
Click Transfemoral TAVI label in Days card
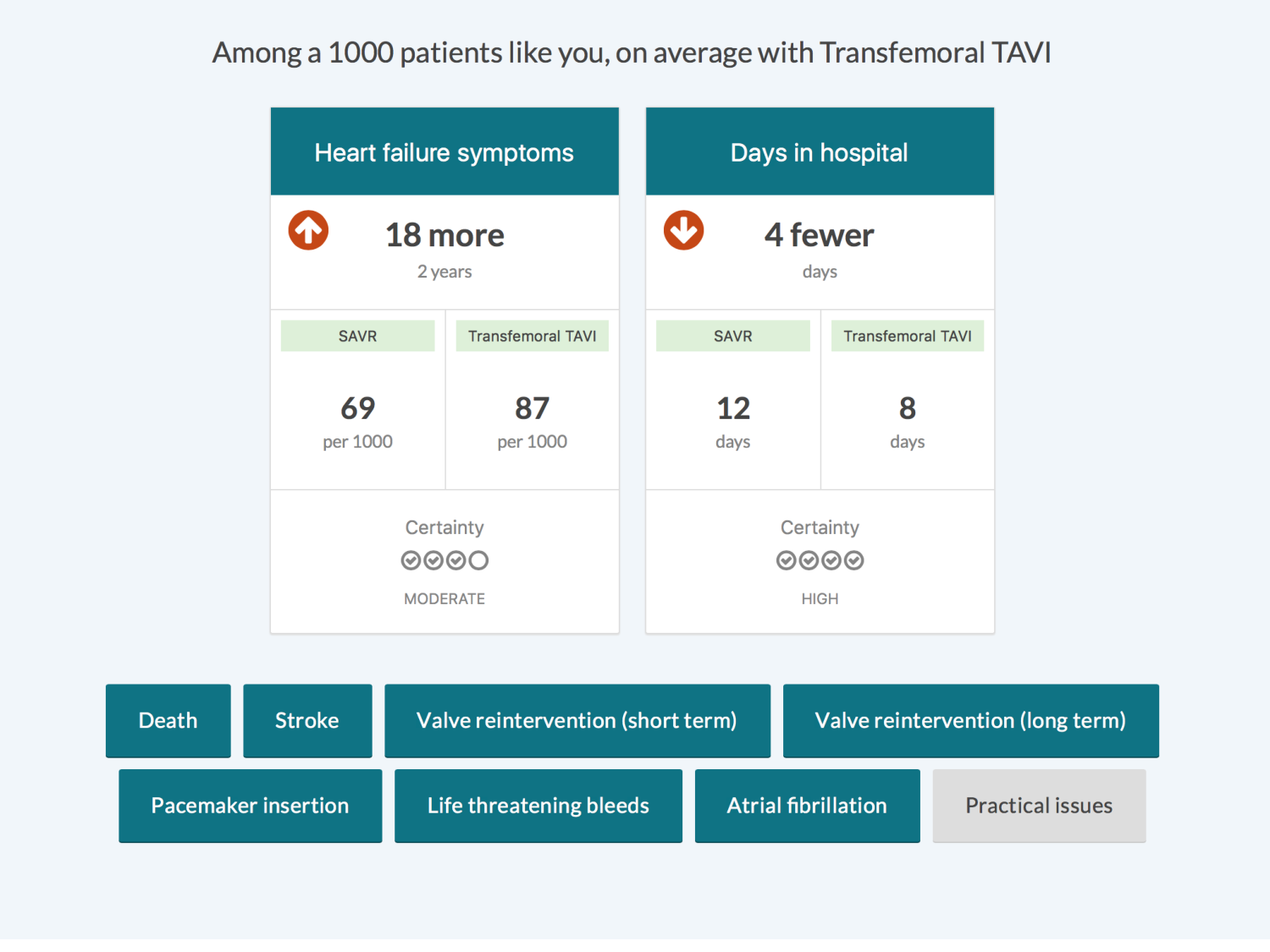pos(907,336)
